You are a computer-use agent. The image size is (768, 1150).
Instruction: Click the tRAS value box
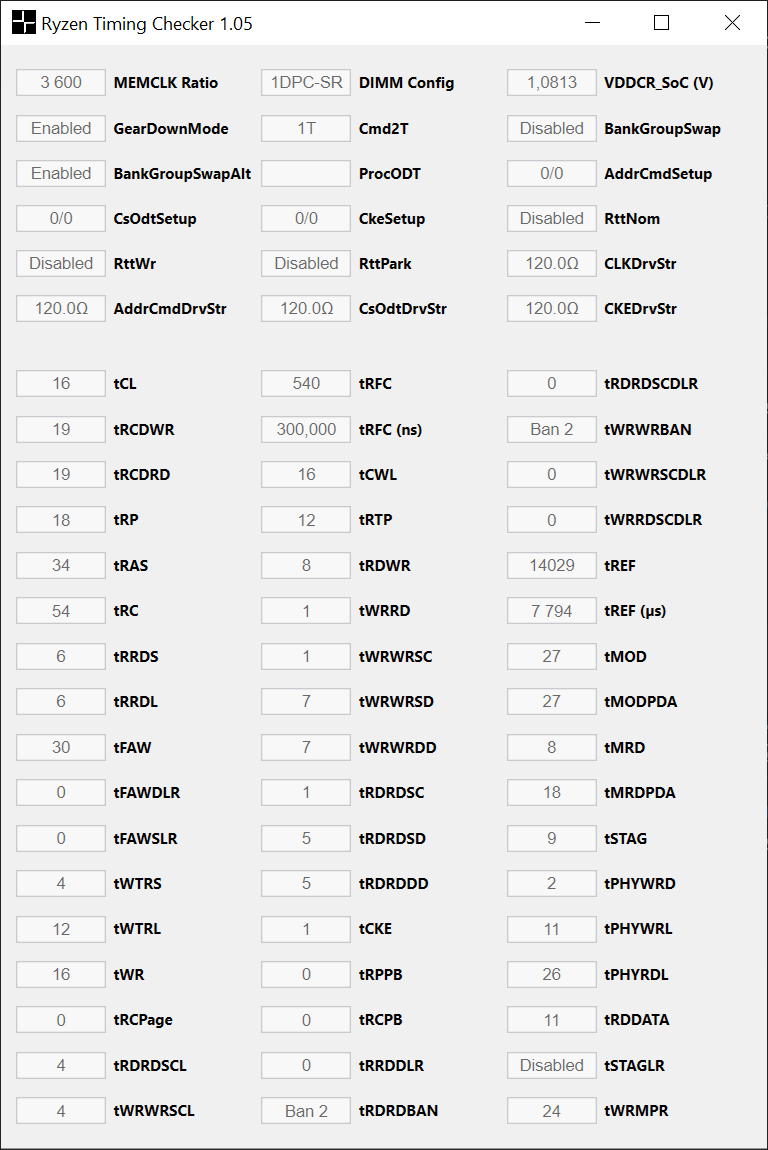pos(61,566)
